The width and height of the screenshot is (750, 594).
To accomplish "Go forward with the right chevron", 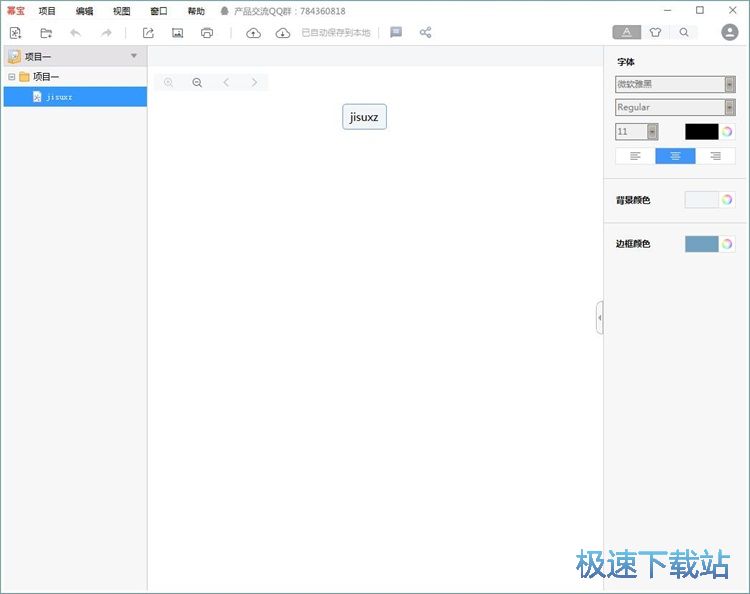I will point(254,82).
